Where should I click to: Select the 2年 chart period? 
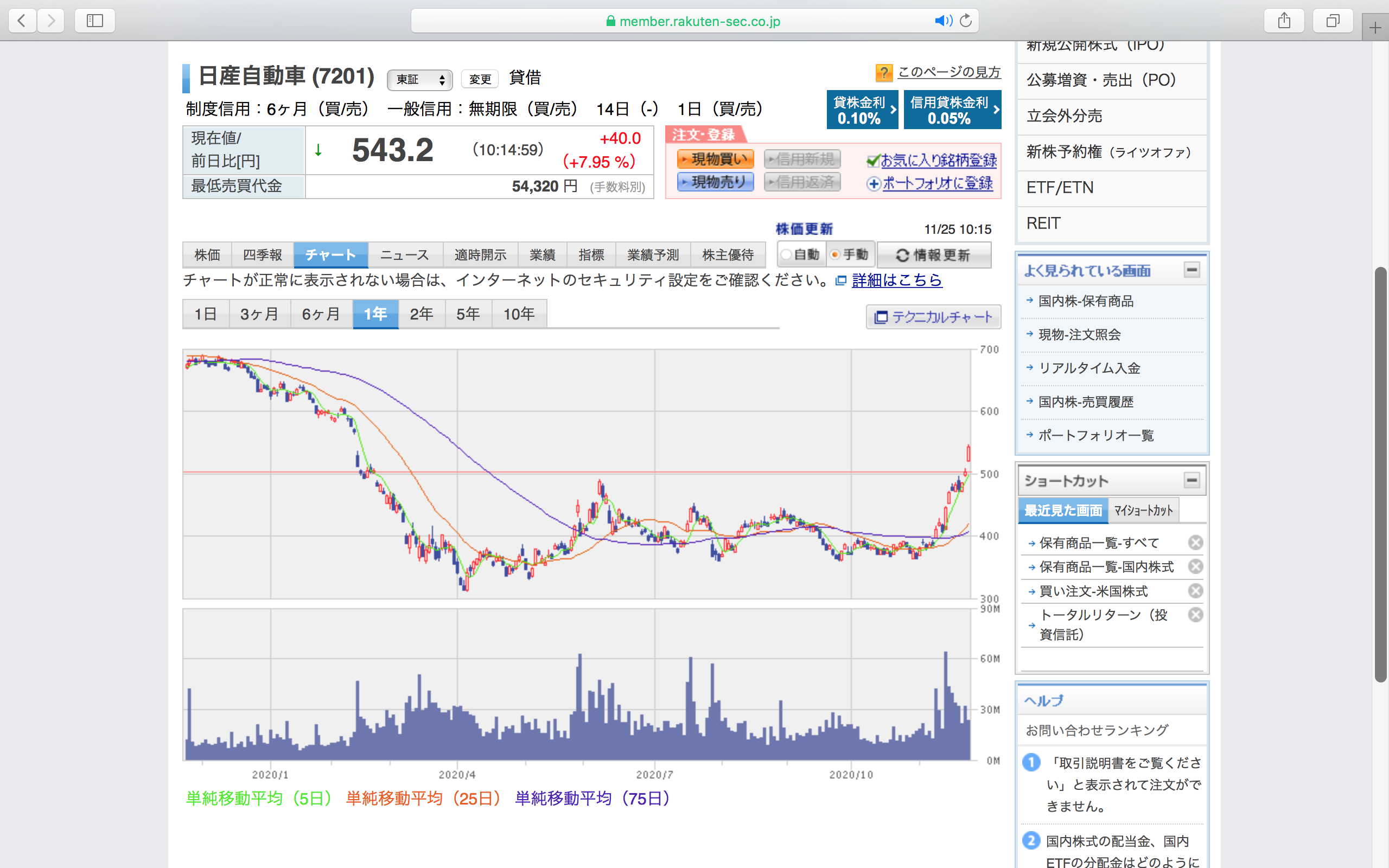(422, 314)
